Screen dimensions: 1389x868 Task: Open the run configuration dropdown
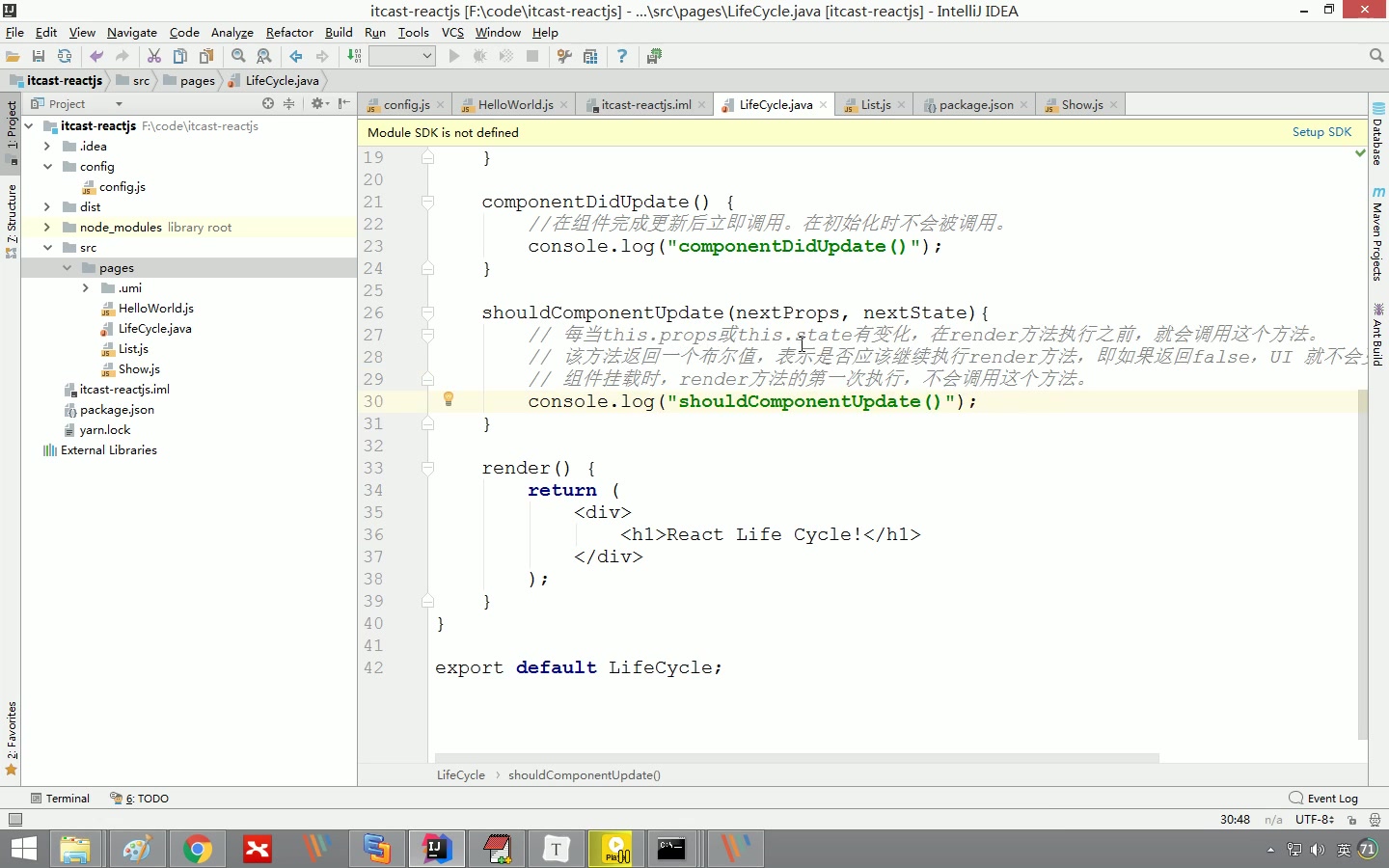click(x=402, y=57)
